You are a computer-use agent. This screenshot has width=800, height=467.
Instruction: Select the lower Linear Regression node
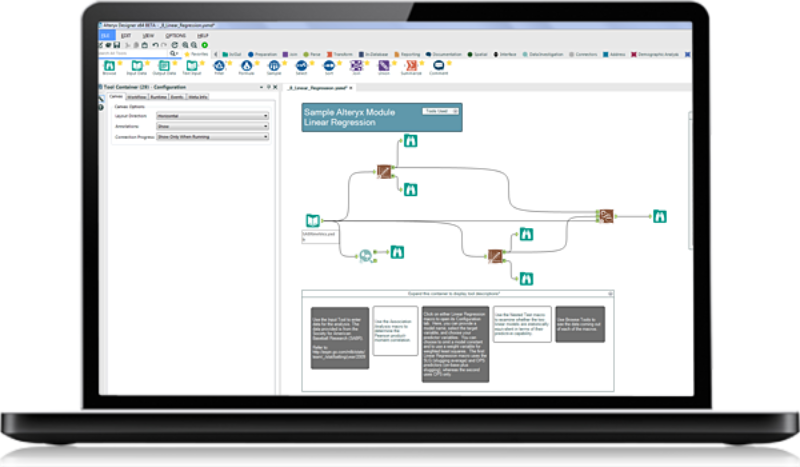click(495, 256)
